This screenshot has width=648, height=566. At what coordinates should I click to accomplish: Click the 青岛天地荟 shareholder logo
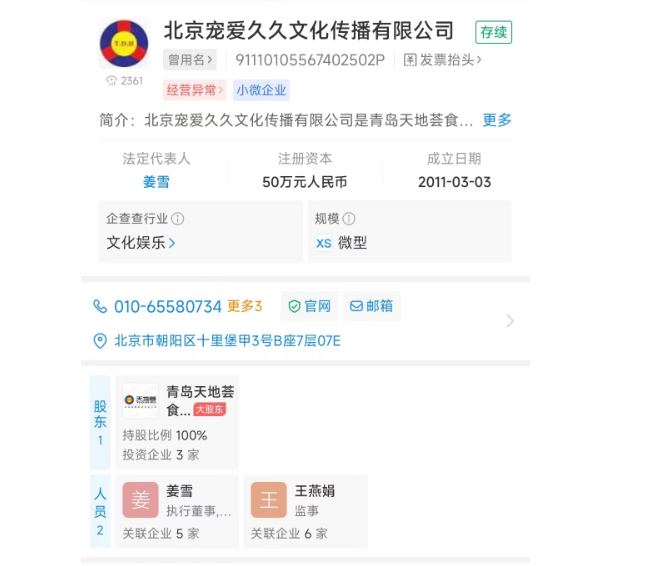141,399
